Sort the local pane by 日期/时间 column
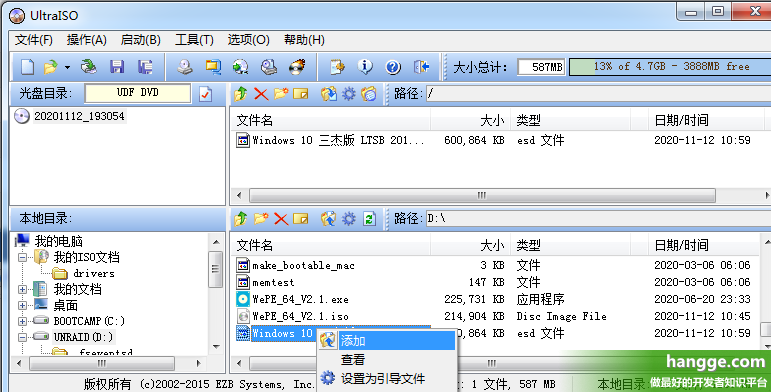The width and height of the screenshot is (771, 392). pos(705,245)
